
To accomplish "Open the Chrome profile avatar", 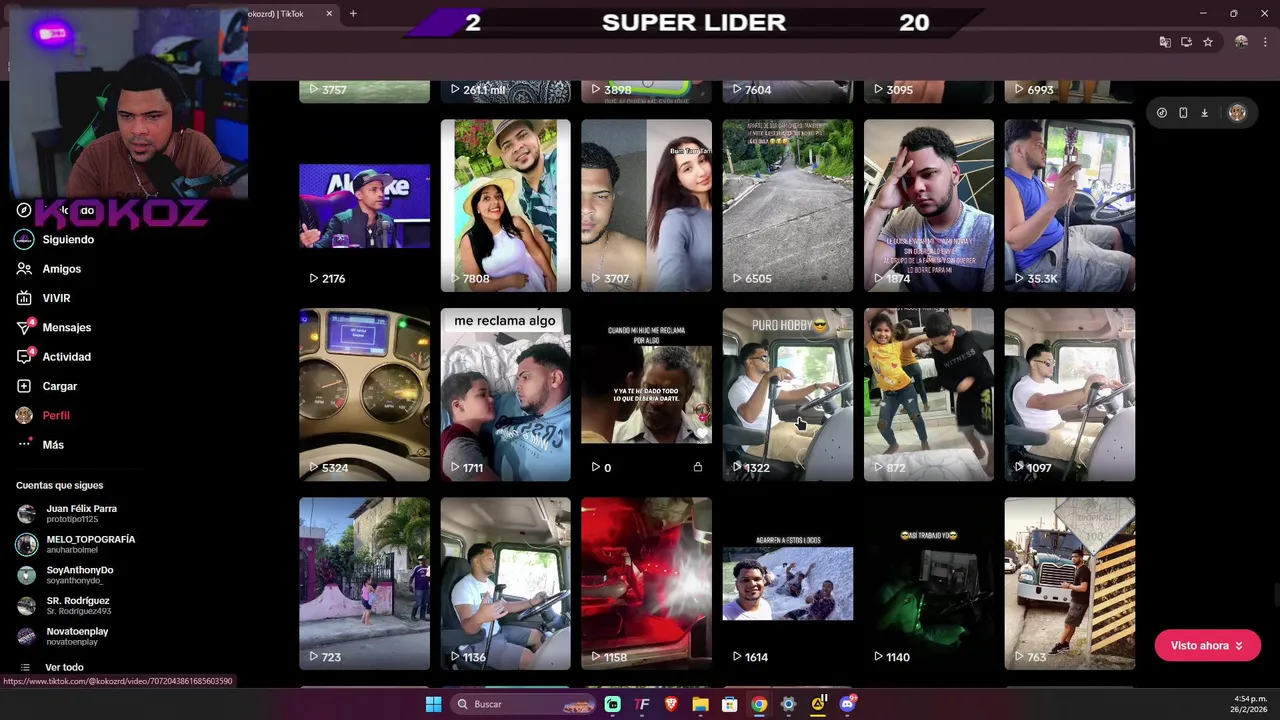I will point(1241,42).
